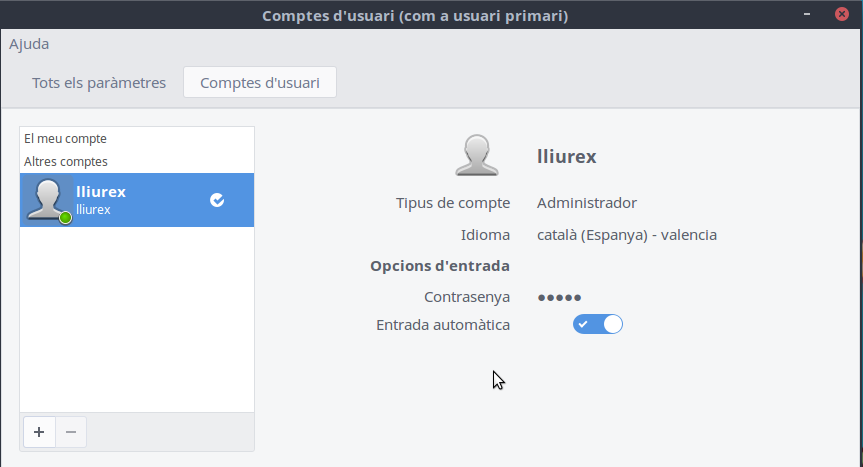Open the Administrador account type selector
This screenshot has height=467, width=863.
(586, 203)
